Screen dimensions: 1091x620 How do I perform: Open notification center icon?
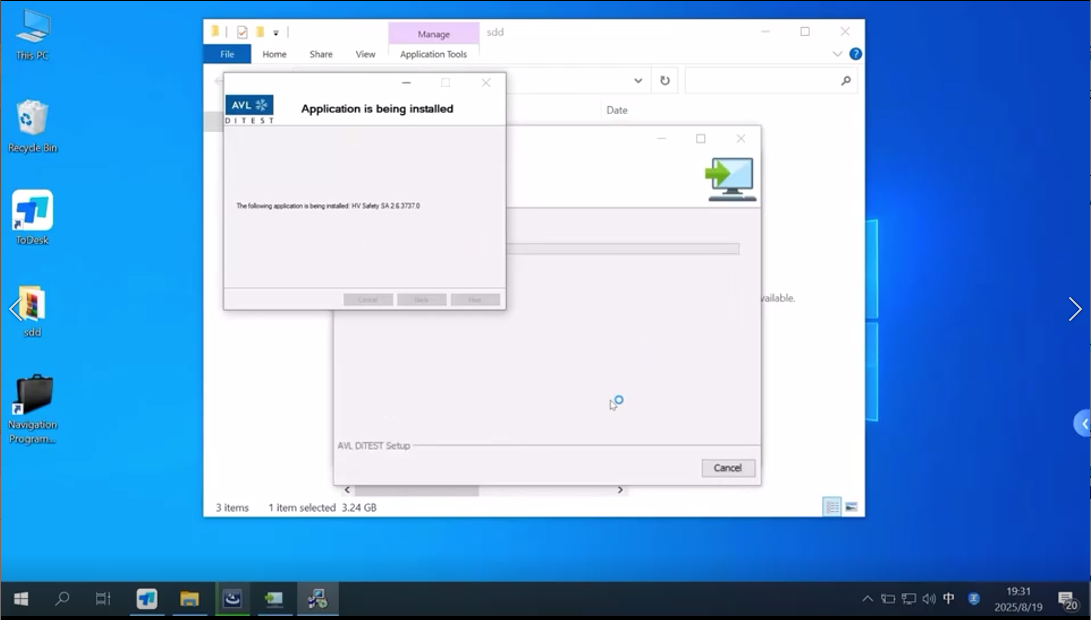click(1067, 599)
